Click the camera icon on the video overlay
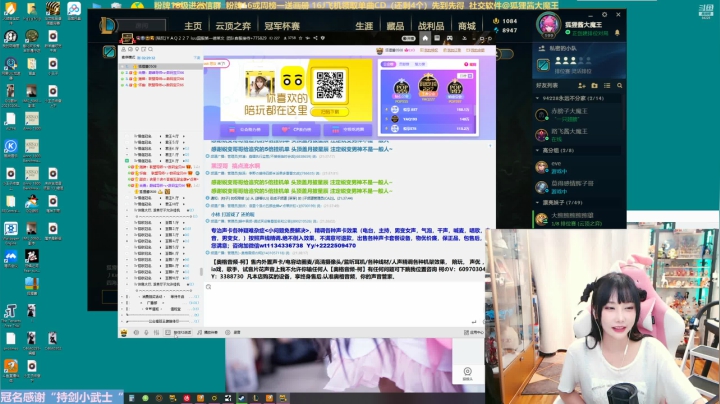The image size is (720, 404). (467, 373)
